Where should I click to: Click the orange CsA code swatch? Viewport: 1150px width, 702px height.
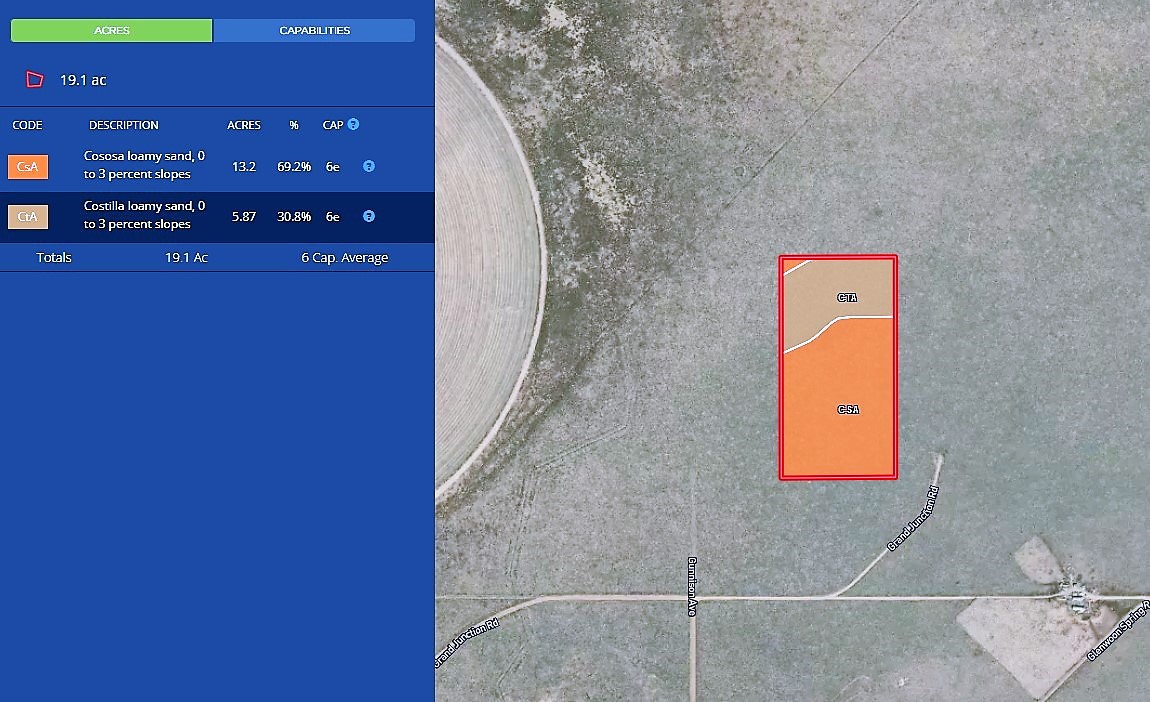click(28, 167)
